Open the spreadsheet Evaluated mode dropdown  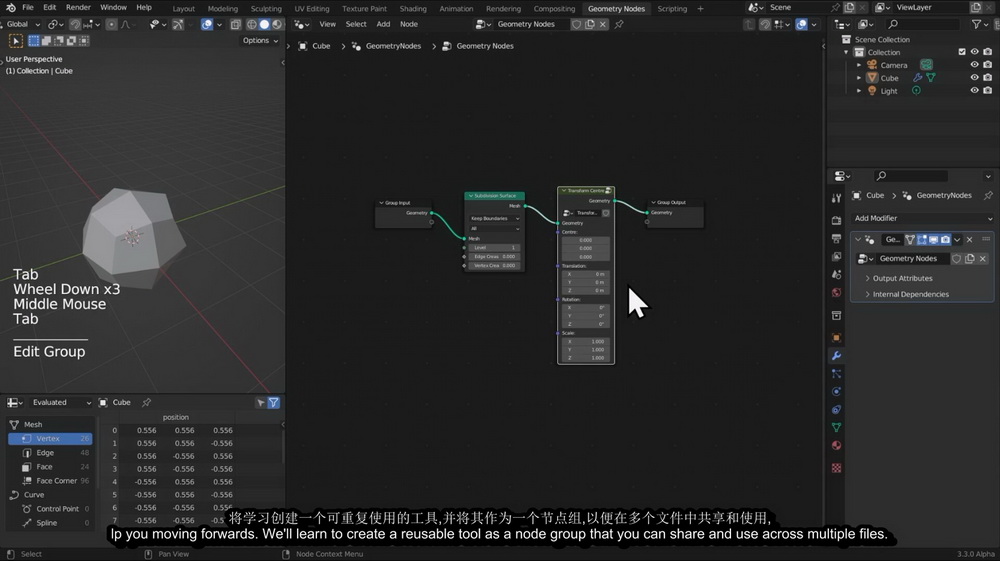pyautogui.click(x=61, y=402)
